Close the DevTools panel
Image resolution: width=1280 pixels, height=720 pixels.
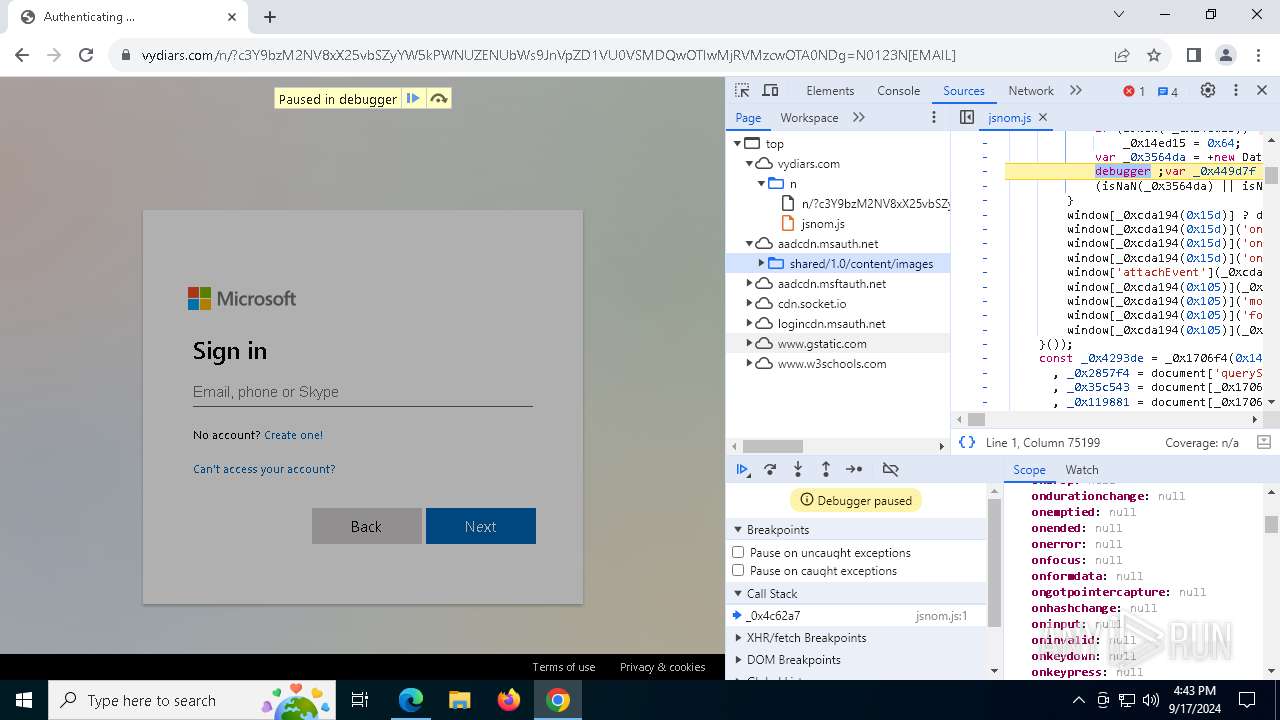pyautogui.click(x=1262, y=90)
